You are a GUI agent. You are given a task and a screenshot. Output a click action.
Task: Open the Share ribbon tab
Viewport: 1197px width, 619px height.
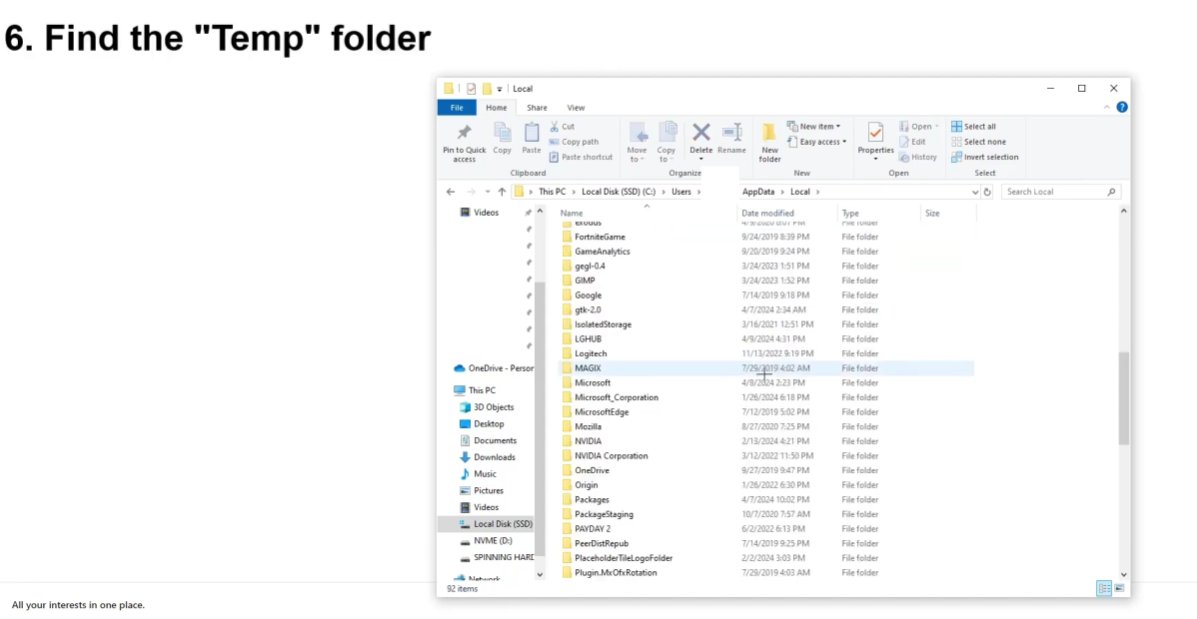pyautogui.click(x=537, y=107)
